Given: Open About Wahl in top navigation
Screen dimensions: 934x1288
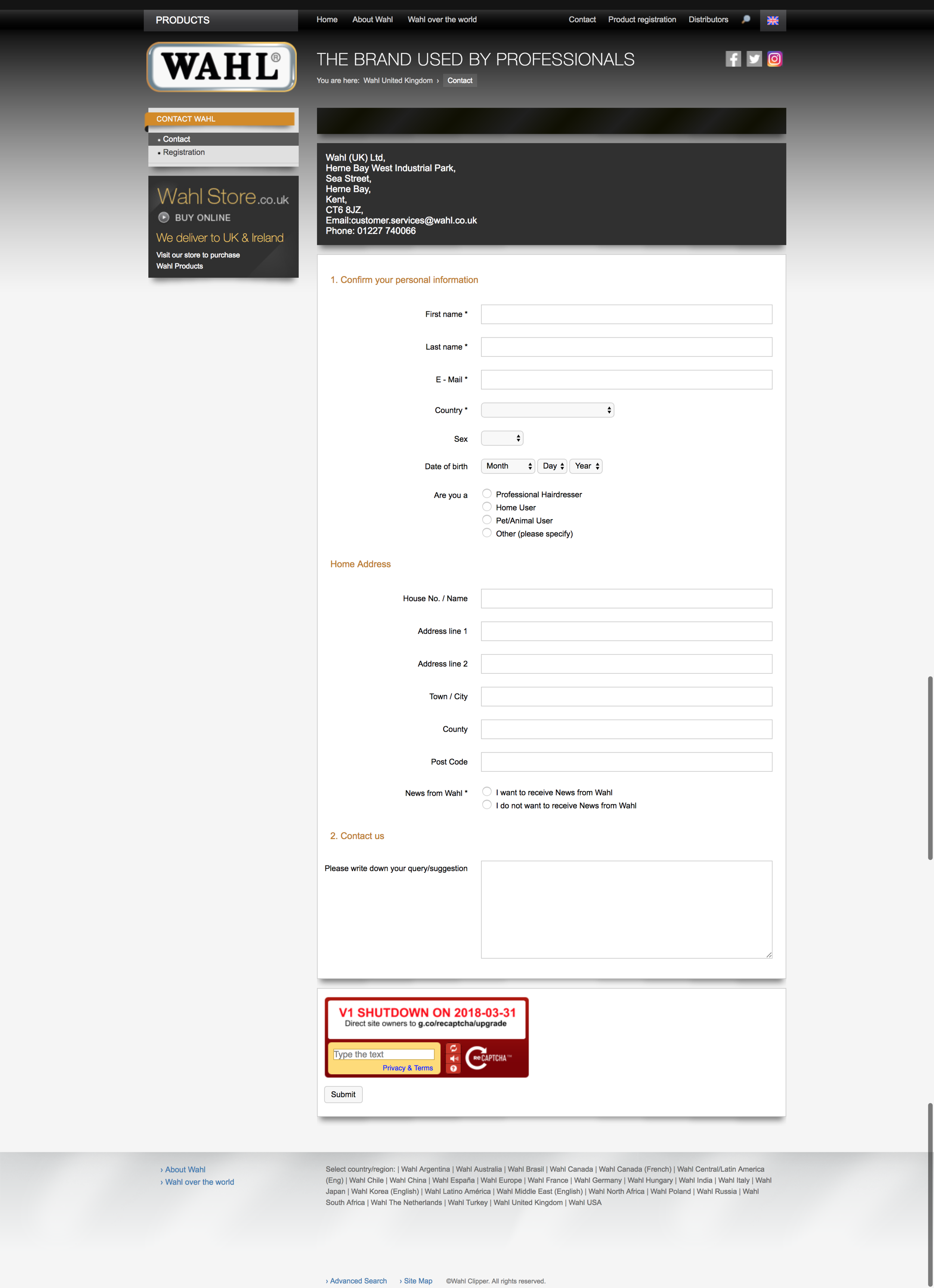Looking at the screenshot, I should [x=372, y=19].
